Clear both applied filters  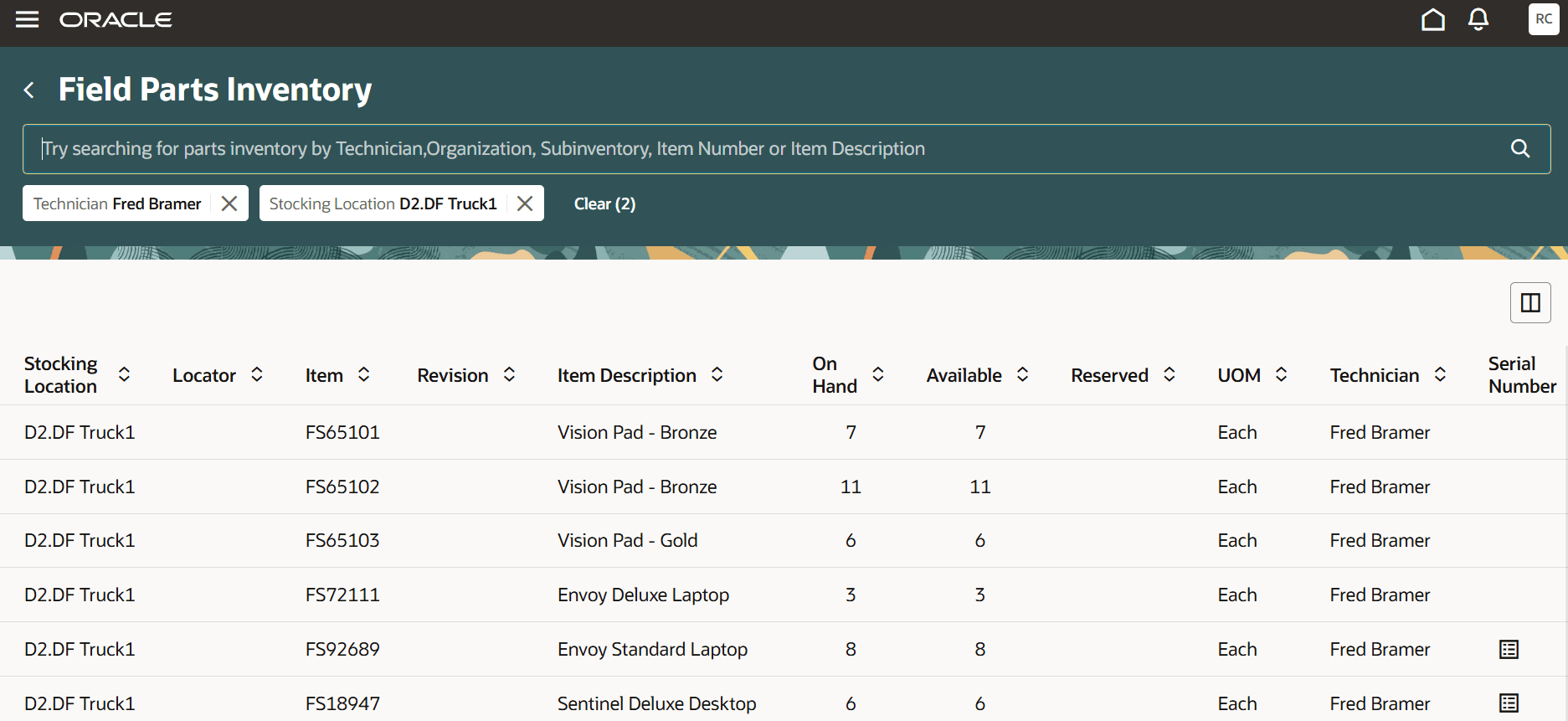click(604, 203)
